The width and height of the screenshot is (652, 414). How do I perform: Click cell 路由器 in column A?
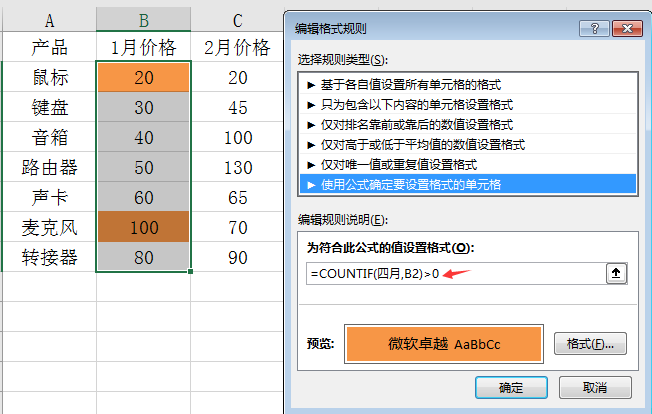click(49, 167)
